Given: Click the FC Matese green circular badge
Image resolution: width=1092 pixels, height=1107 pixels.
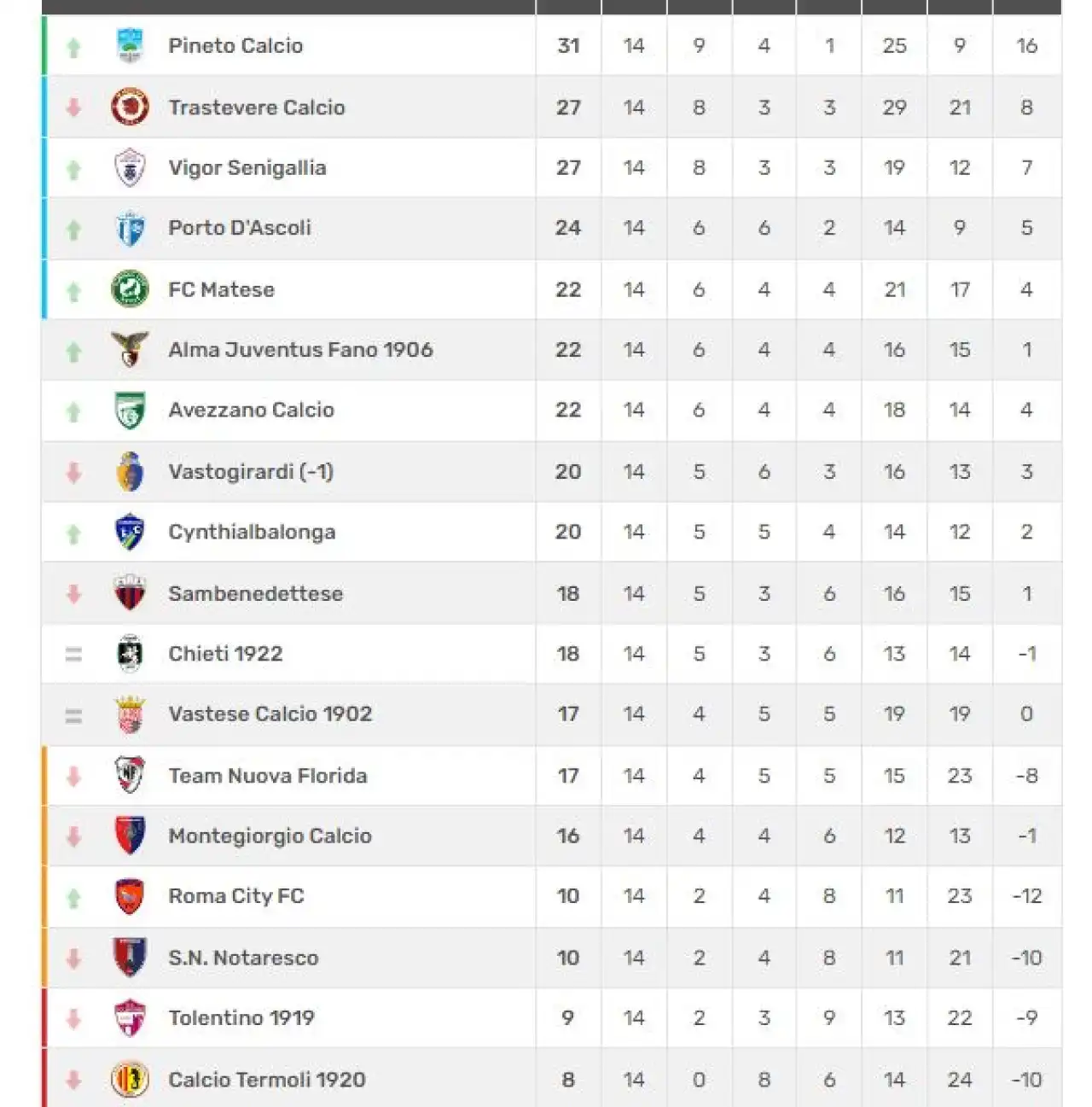Looking at the screenshot, I should point(130,288).
